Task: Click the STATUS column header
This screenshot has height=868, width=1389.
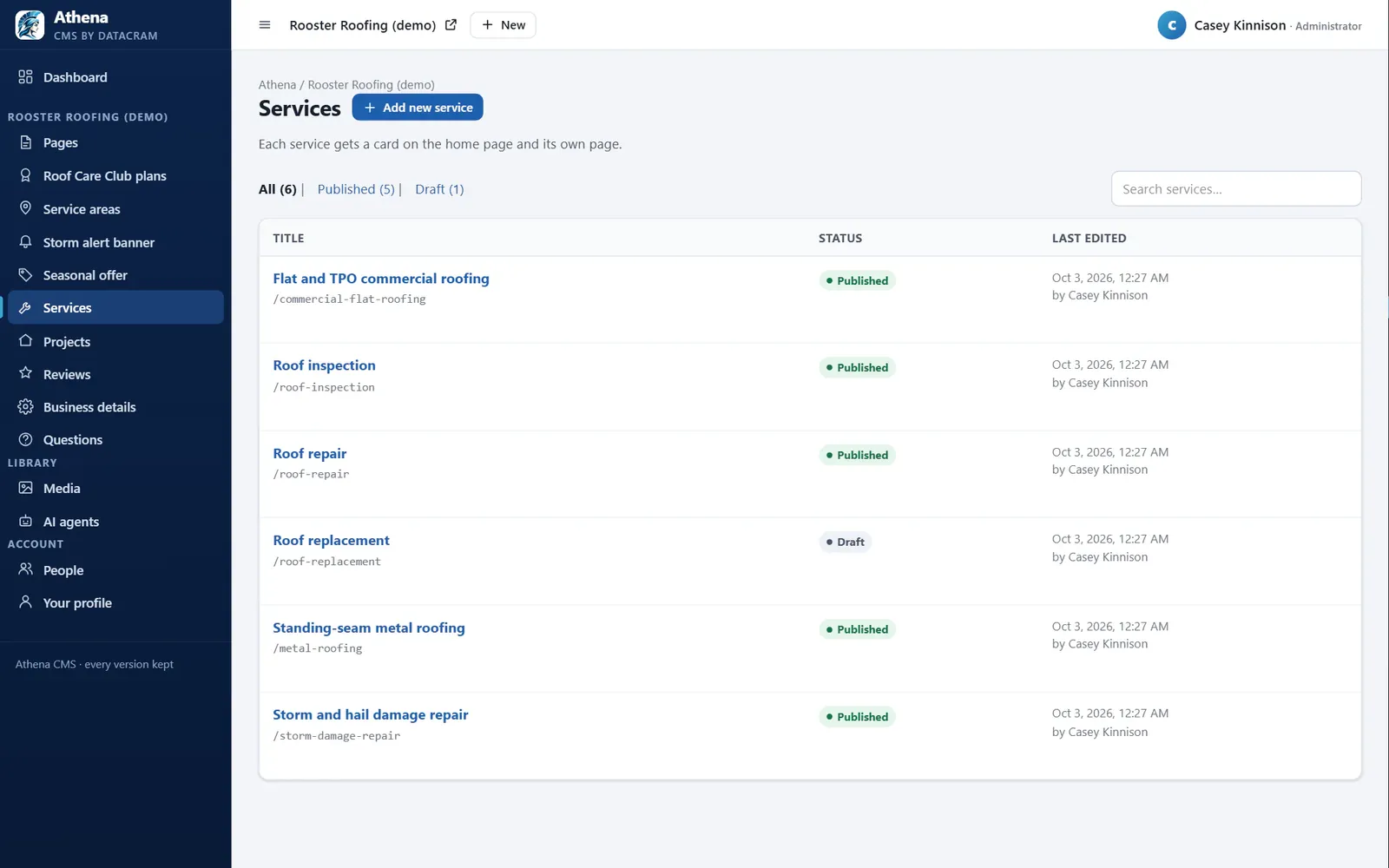Action: tap(840, 238)
